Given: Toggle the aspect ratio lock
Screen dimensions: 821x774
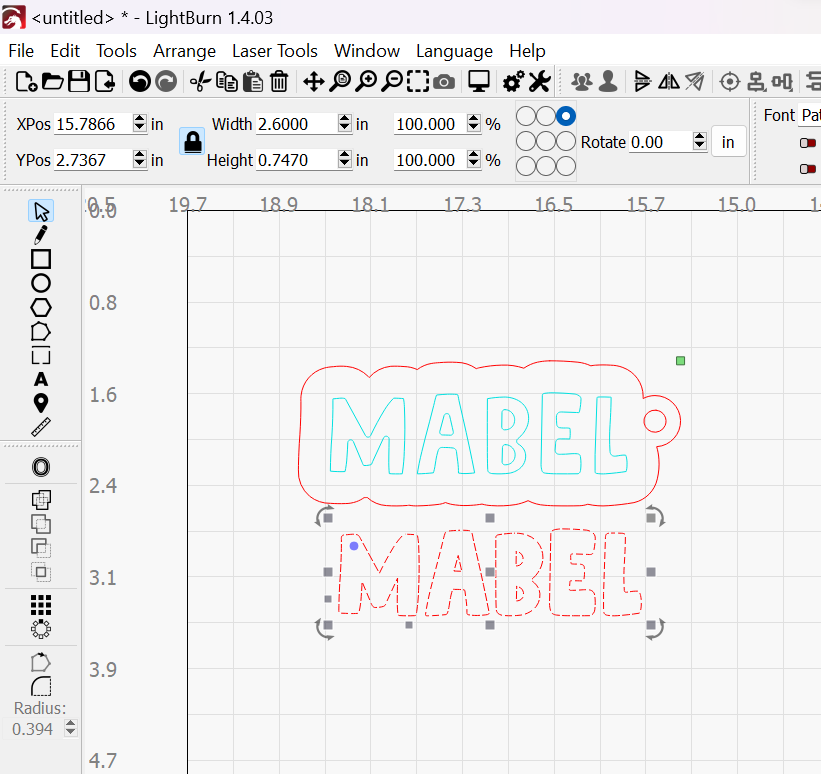Looking at the screenshot, I should [191, 141].
